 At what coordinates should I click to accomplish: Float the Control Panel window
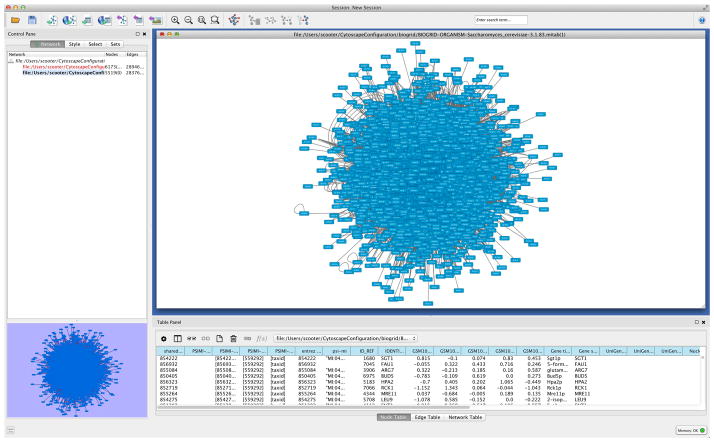click(138, 34)
